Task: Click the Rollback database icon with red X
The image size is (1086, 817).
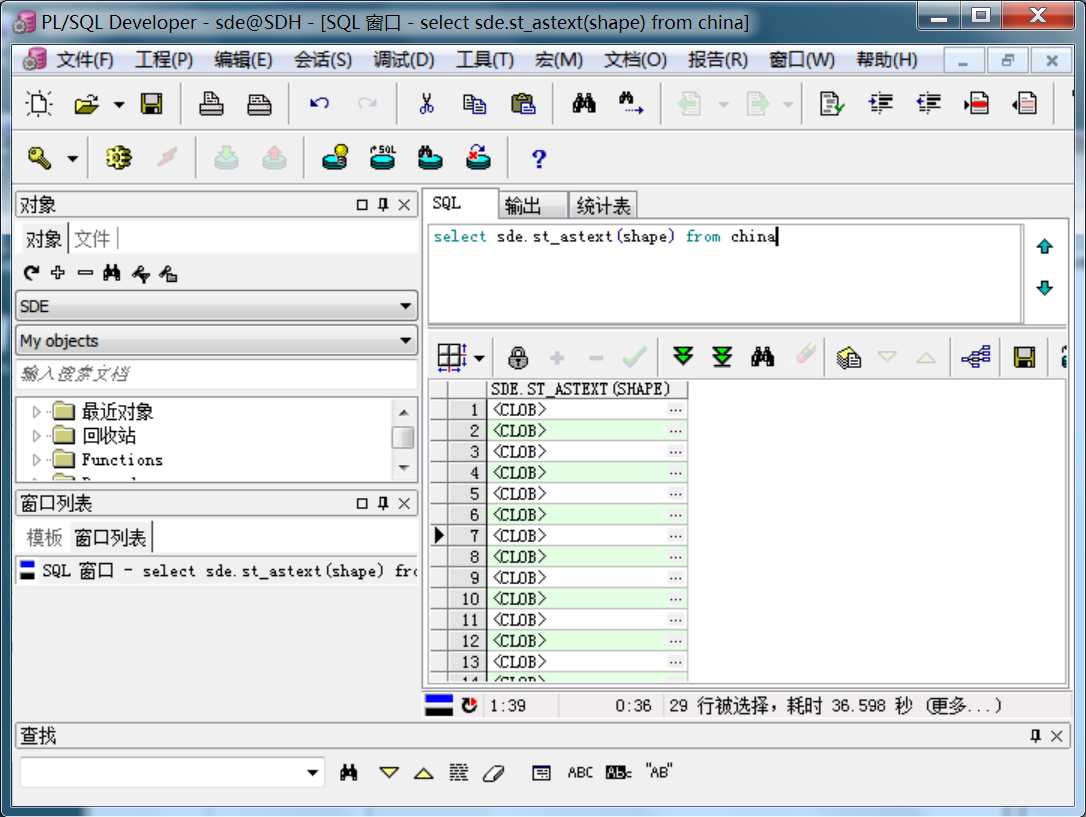Action: [478, 157]
